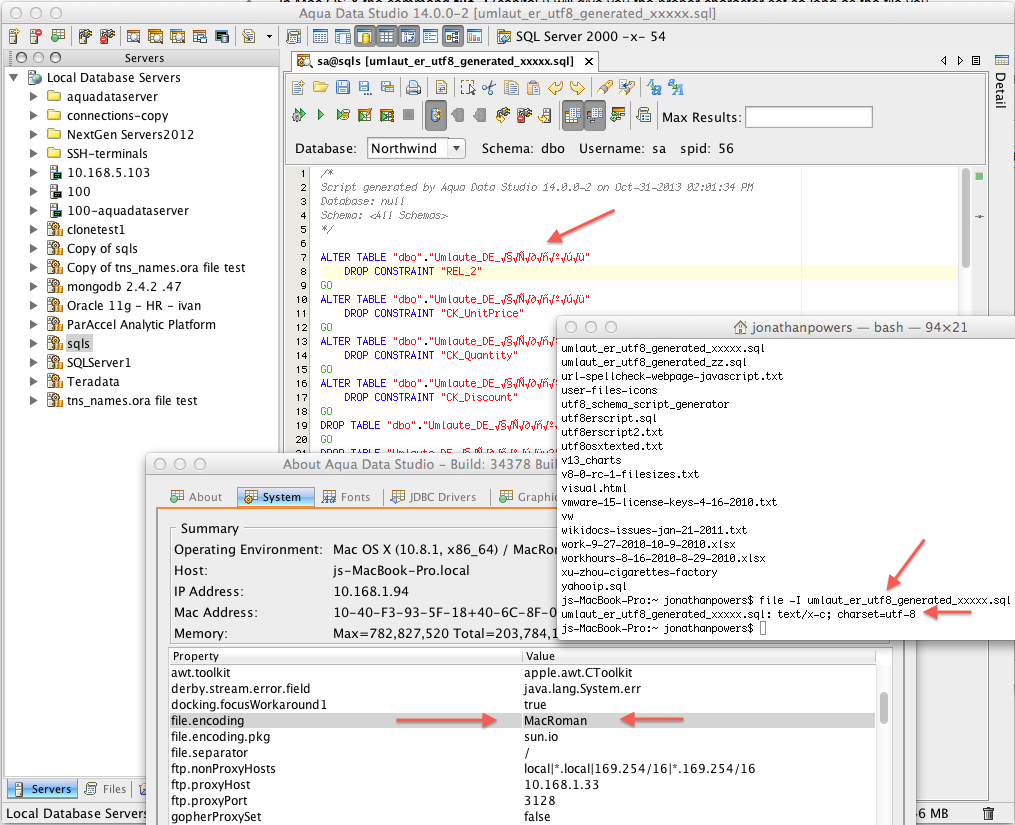The image size is (1015, 825).
Task: Open the small dropdown arrow in main toolbar
Action: [x=269, y=36]
